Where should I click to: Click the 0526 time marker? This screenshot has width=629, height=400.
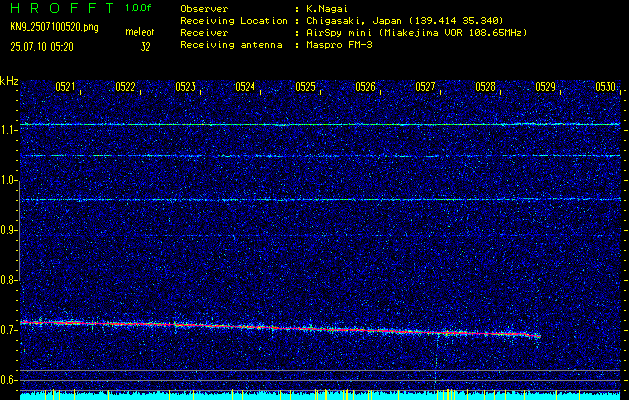(x=365, y=87)
